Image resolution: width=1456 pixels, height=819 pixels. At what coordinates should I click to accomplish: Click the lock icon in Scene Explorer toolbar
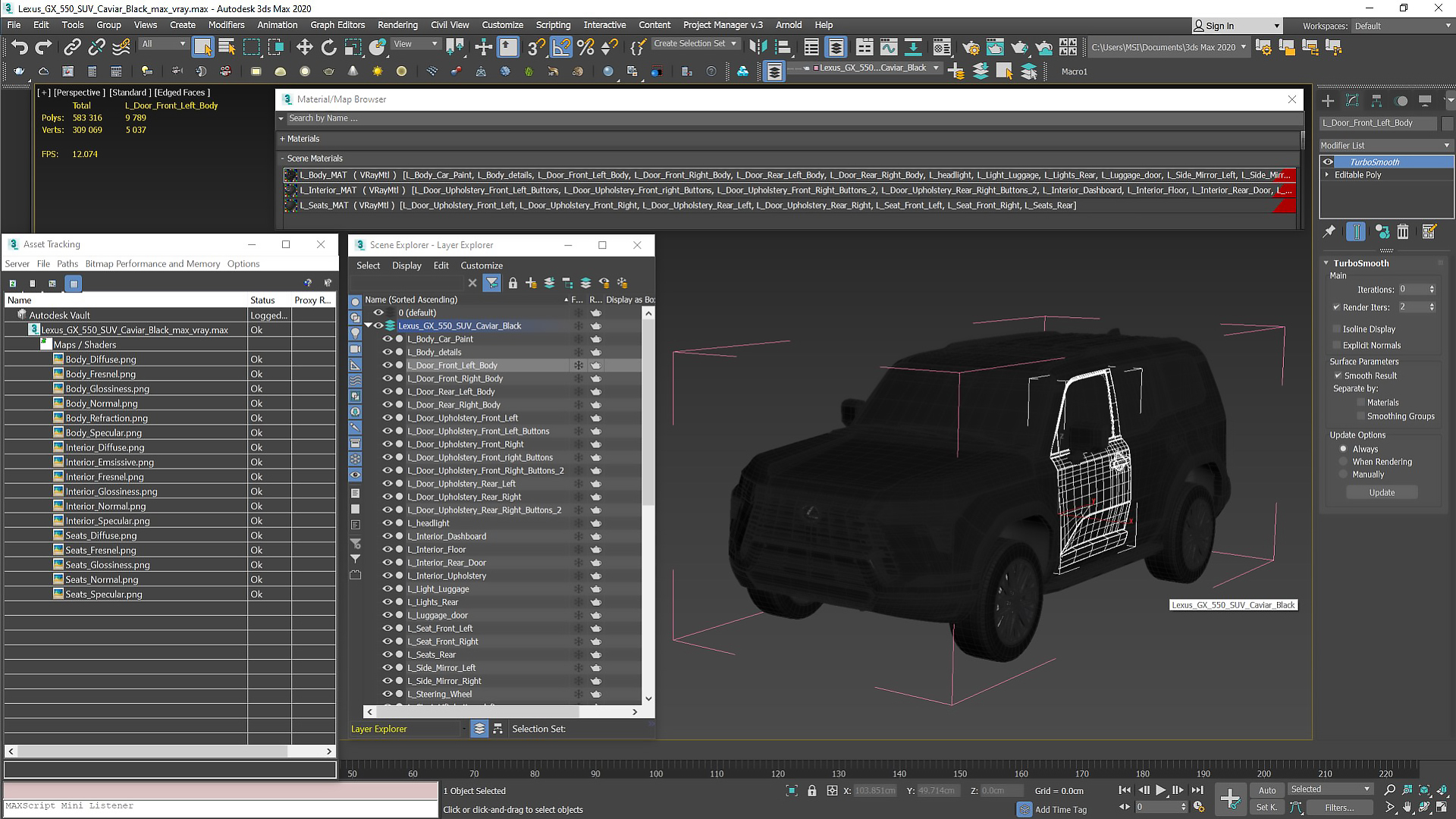click(513, 283)
